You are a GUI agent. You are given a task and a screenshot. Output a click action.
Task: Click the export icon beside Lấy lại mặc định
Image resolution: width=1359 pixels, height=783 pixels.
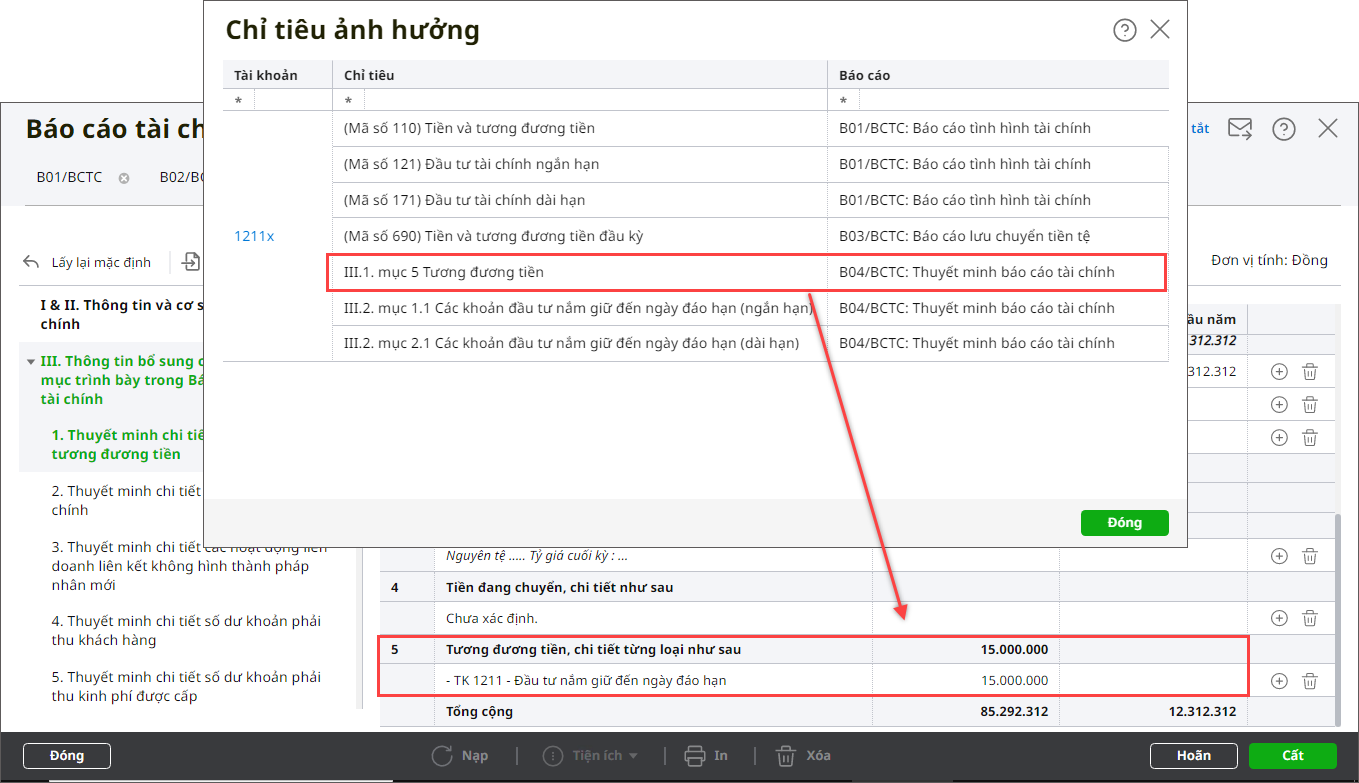[x=190, y=262]
